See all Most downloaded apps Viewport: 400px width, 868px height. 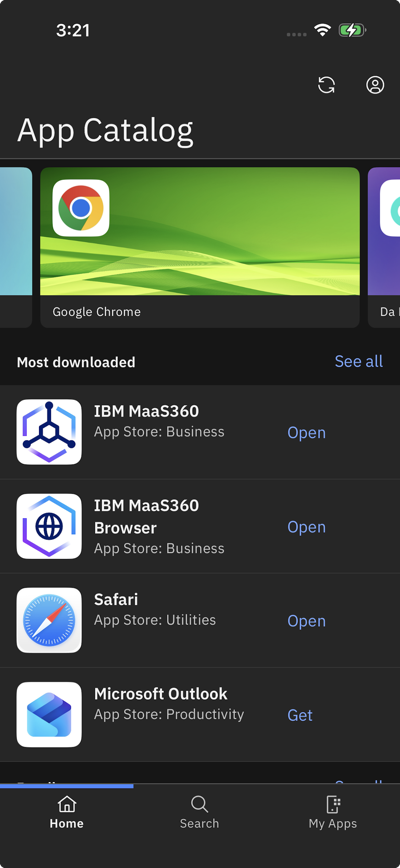359,361
